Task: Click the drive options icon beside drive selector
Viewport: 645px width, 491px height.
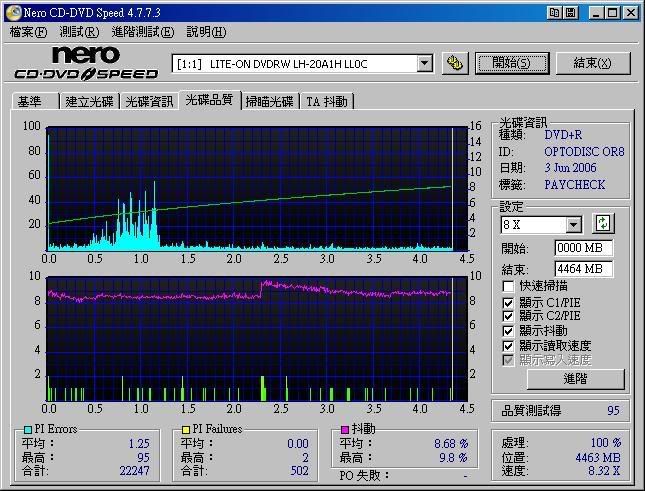Action: [x=455, y=63]
